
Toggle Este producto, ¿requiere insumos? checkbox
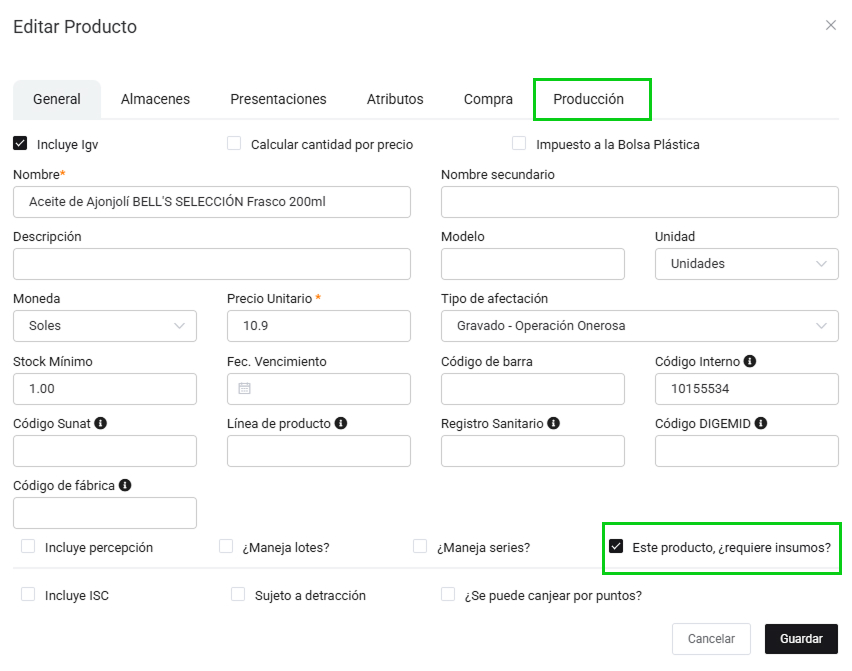point(616,547)
